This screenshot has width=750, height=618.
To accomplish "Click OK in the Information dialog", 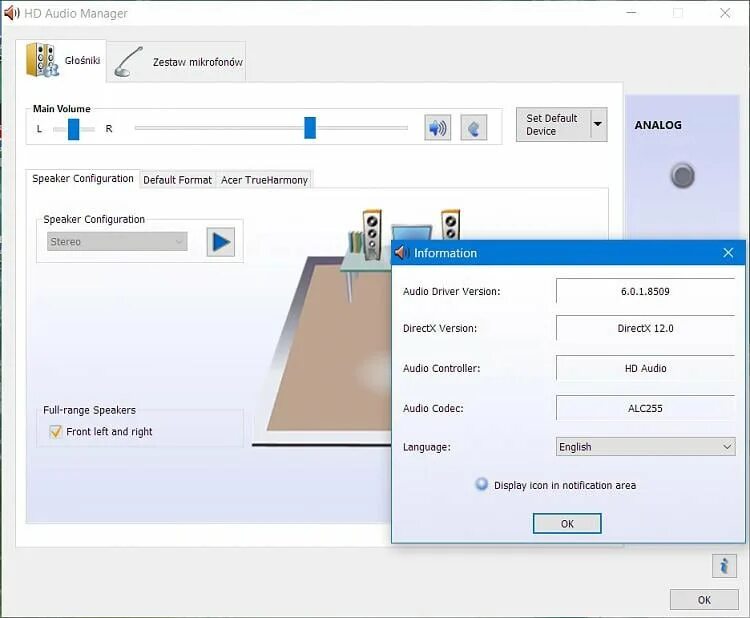I will (567, 524).
